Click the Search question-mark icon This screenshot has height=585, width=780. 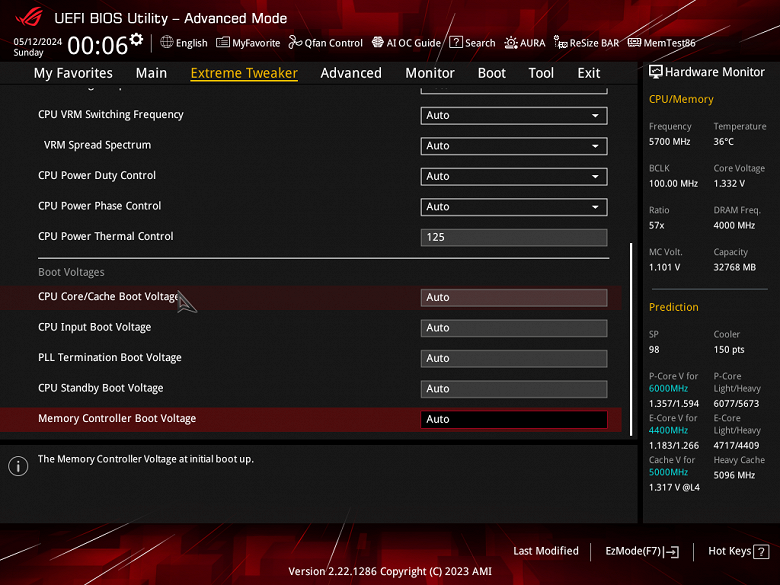[456, 42]
